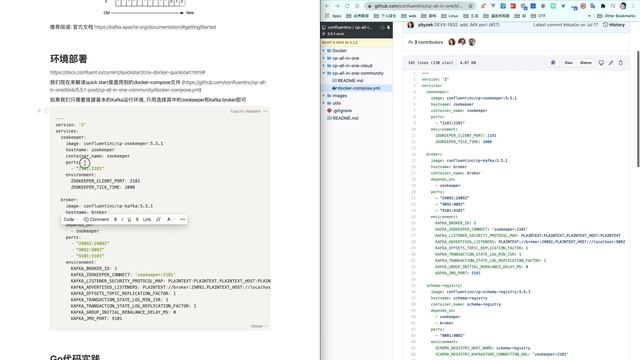The image size is (640, 360).
Task: Open the code block more options menu
Action: click(266, 111)
